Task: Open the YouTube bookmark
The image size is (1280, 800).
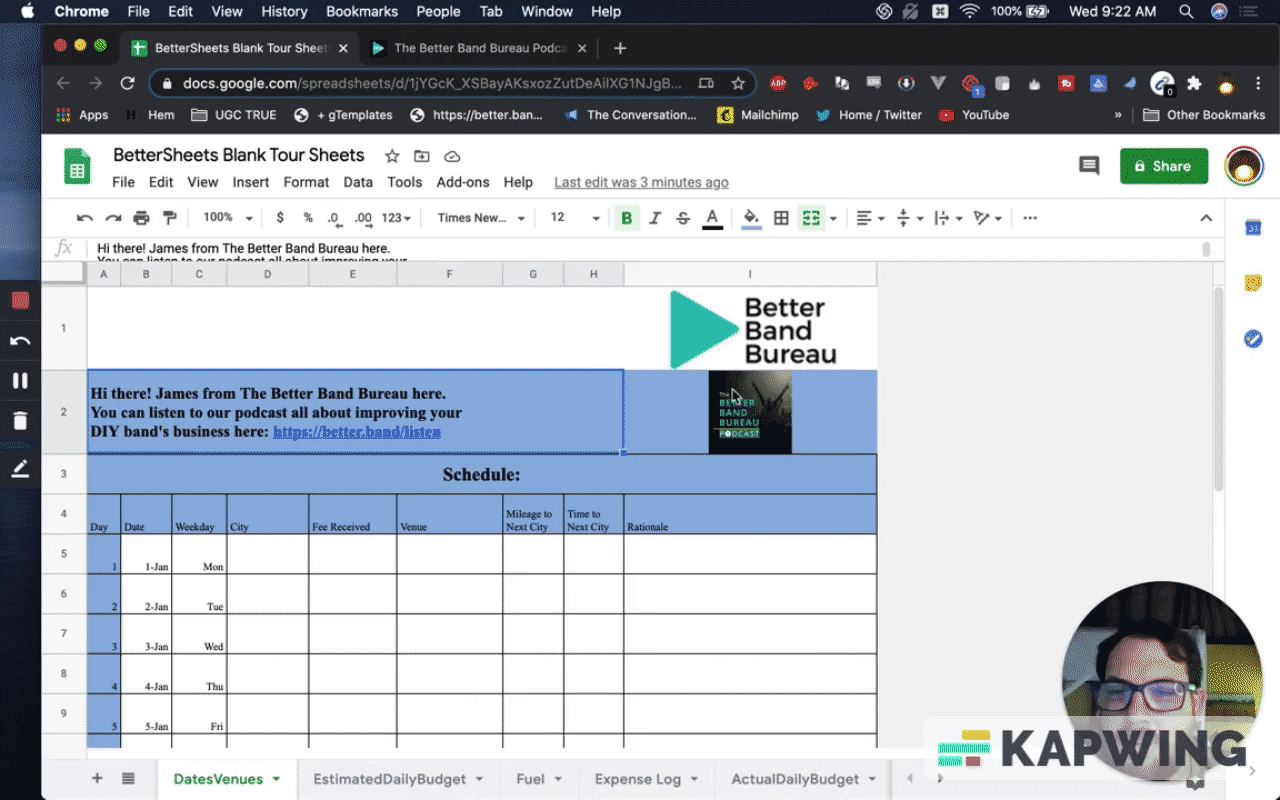Action: pos(974,115)
